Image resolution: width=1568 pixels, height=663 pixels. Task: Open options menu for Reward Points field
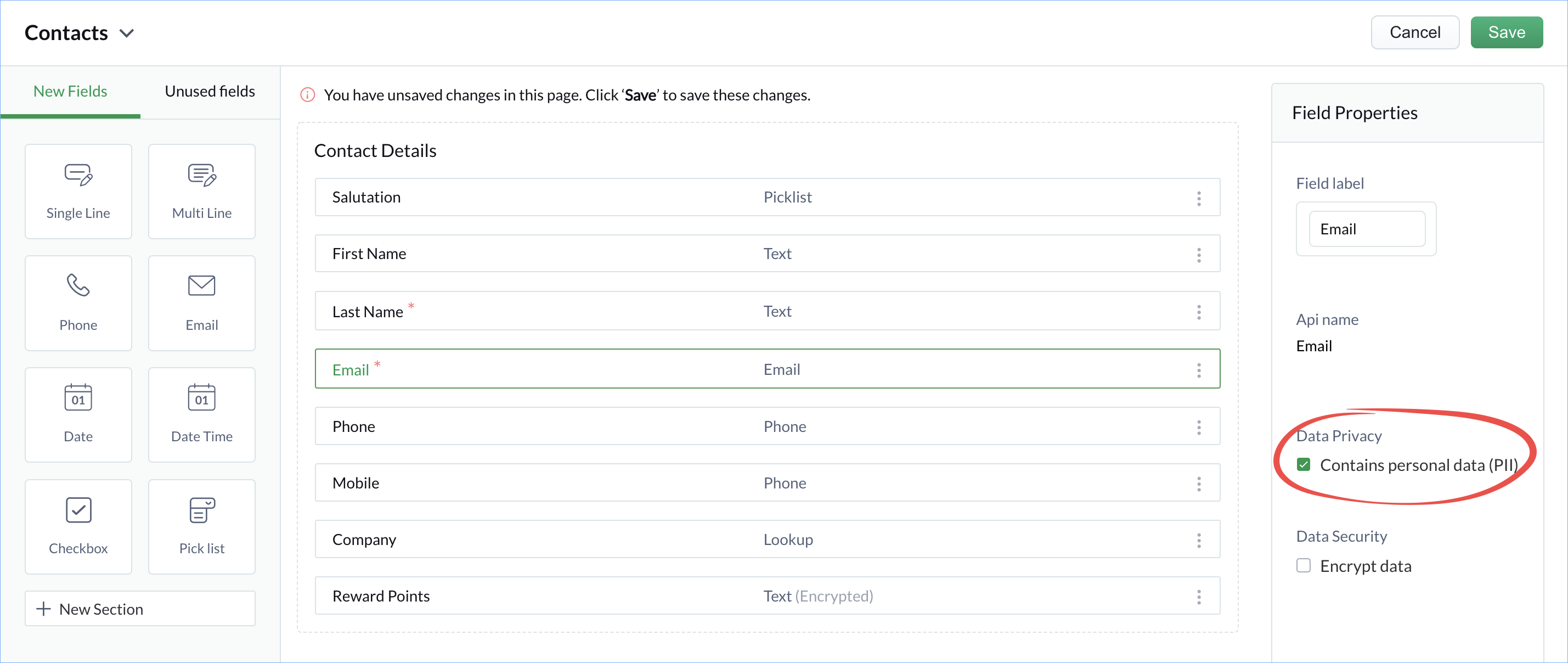1199,597
